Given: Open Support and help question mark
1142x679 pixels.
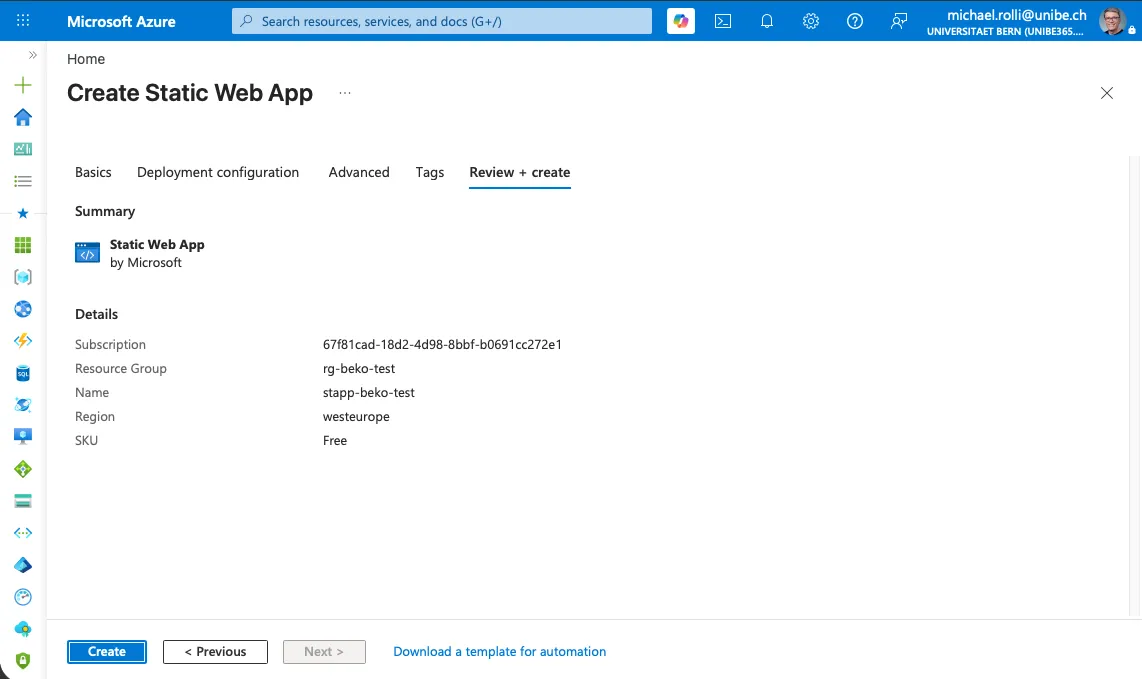Looking at the screenshot, I should click(x=855, y=21).
